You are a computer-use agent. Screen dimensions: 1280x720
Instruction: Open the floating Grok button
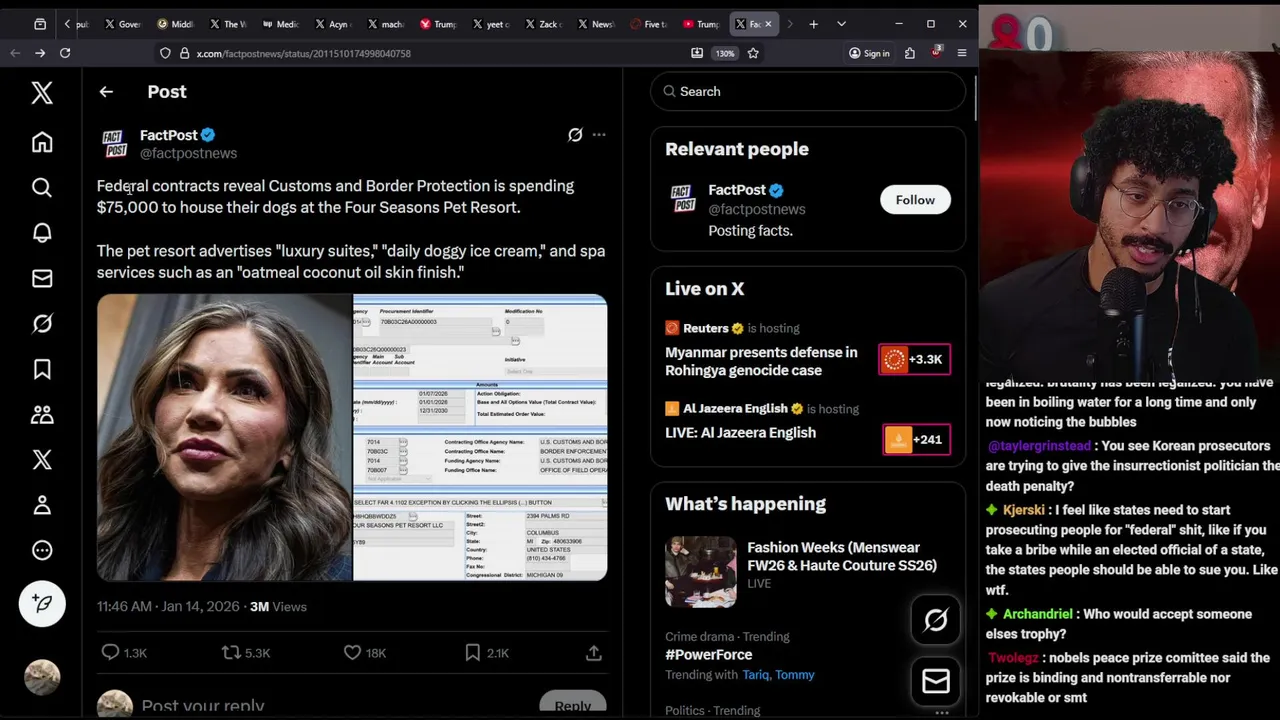click(x=936, y=620)
